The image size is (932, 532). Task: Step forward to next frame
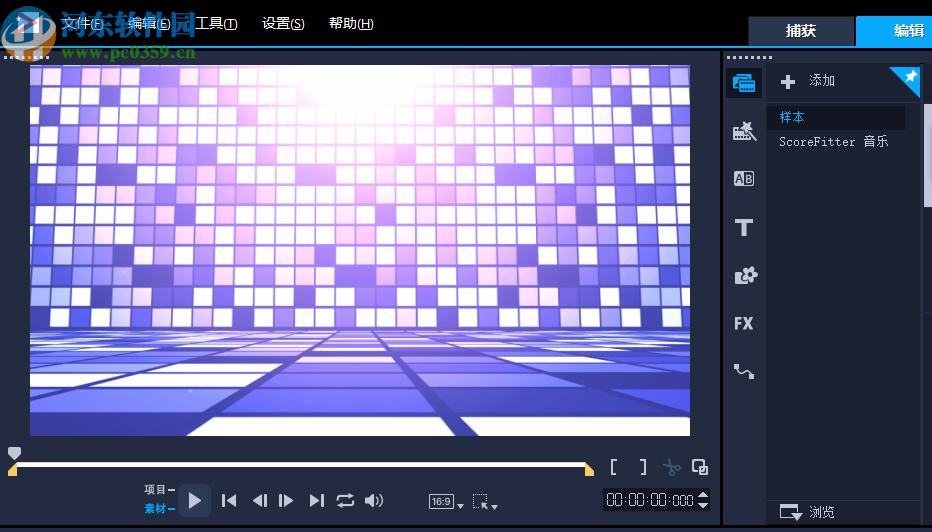[286, 500]
